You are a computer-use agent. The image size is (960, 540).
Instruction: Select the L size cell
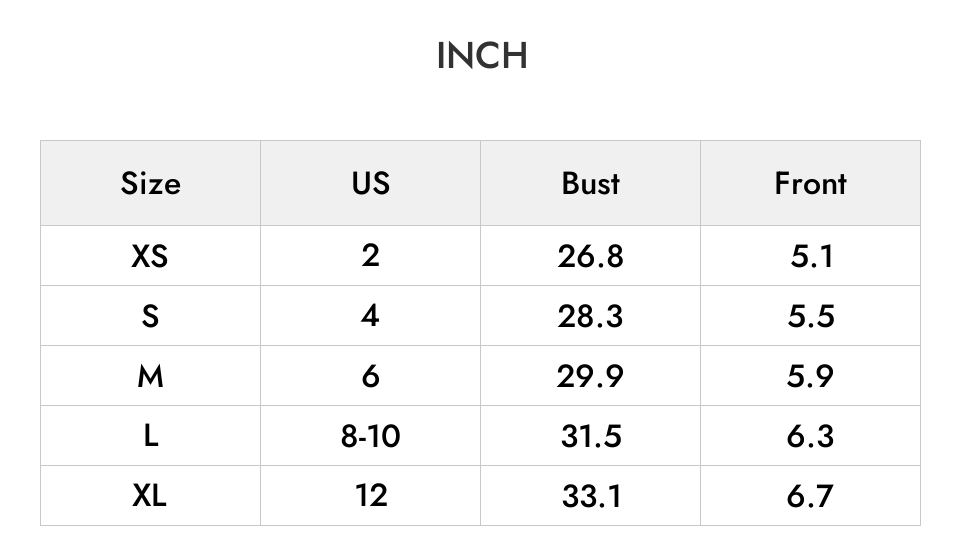tap(151, 435)
